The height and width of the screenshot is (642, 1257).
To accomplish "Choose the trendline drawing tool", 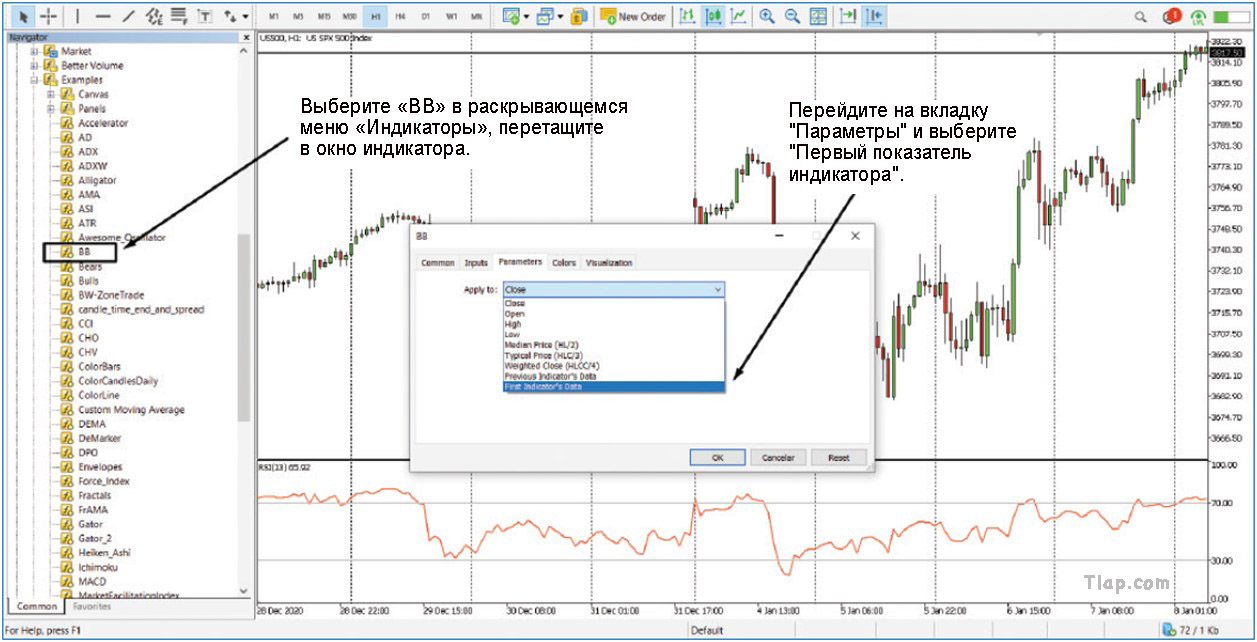I will pyautogui.click(x=128, y=16).
